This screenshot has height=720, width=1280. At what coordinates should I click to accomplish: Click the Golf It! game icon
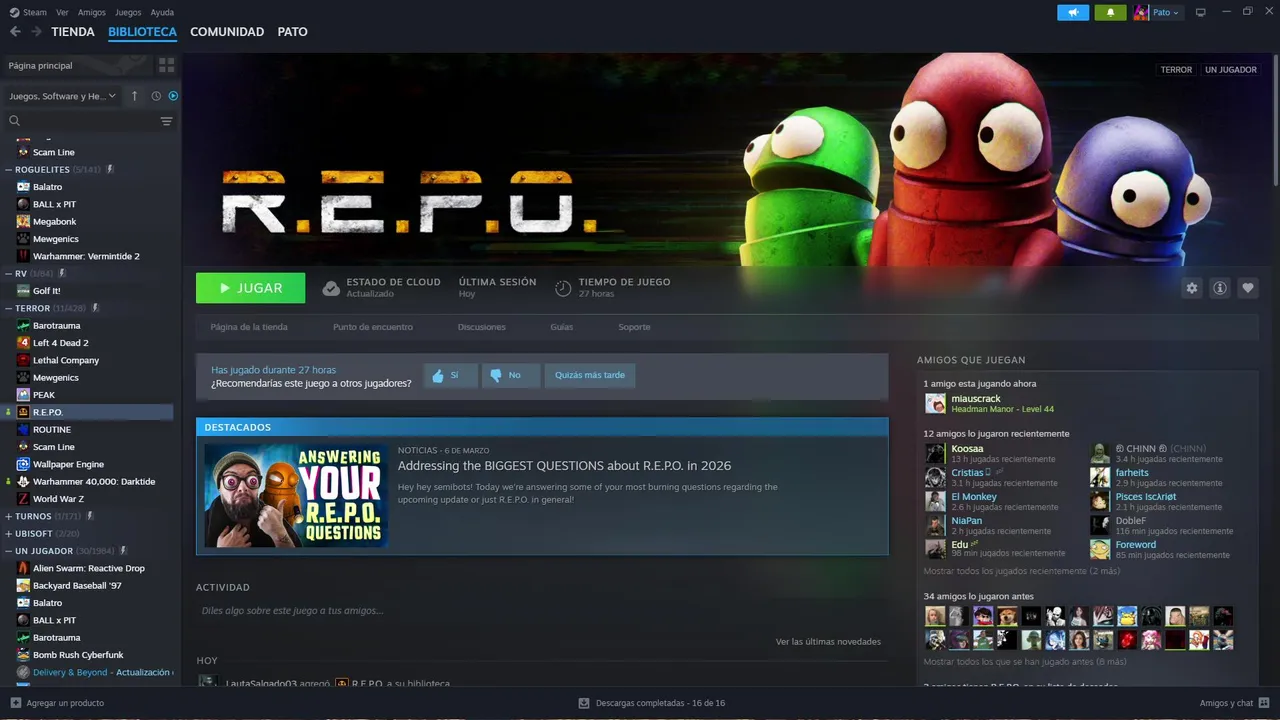[23, 291]
